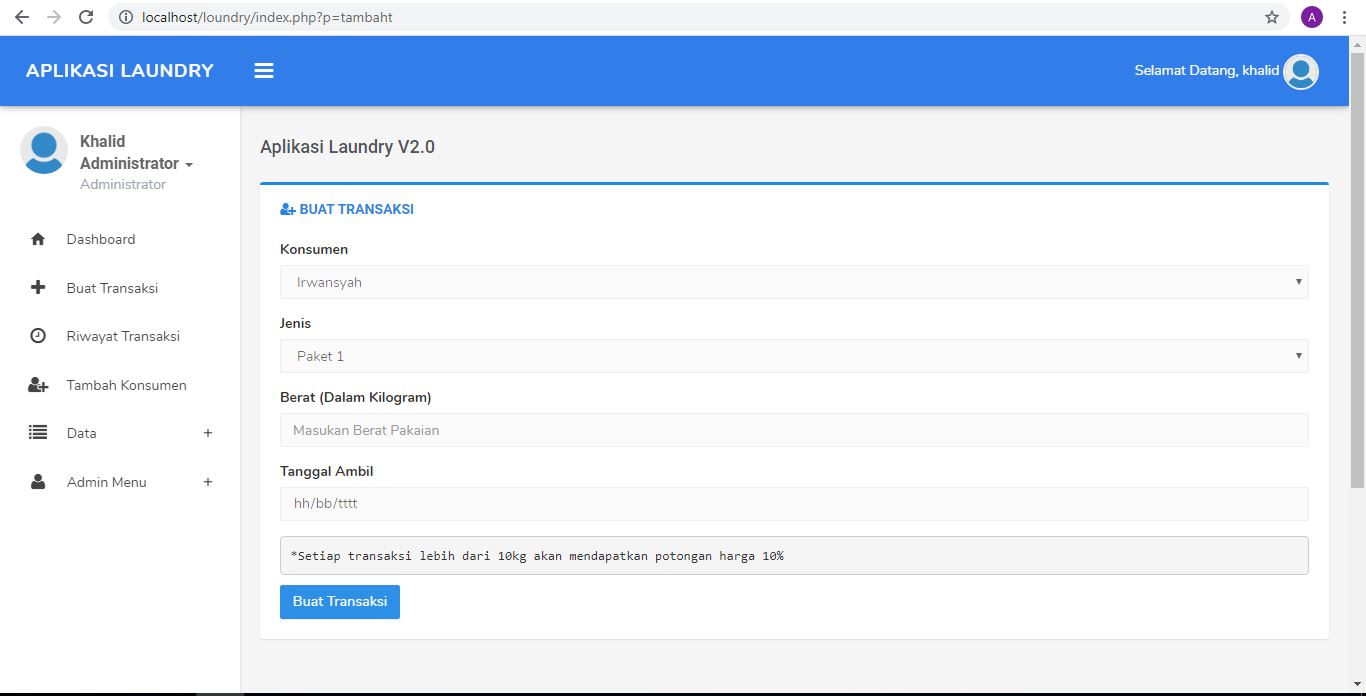The image size is (1366, 696).
Task: Bookmark this page with the star icon
Action: point(1271,17)
